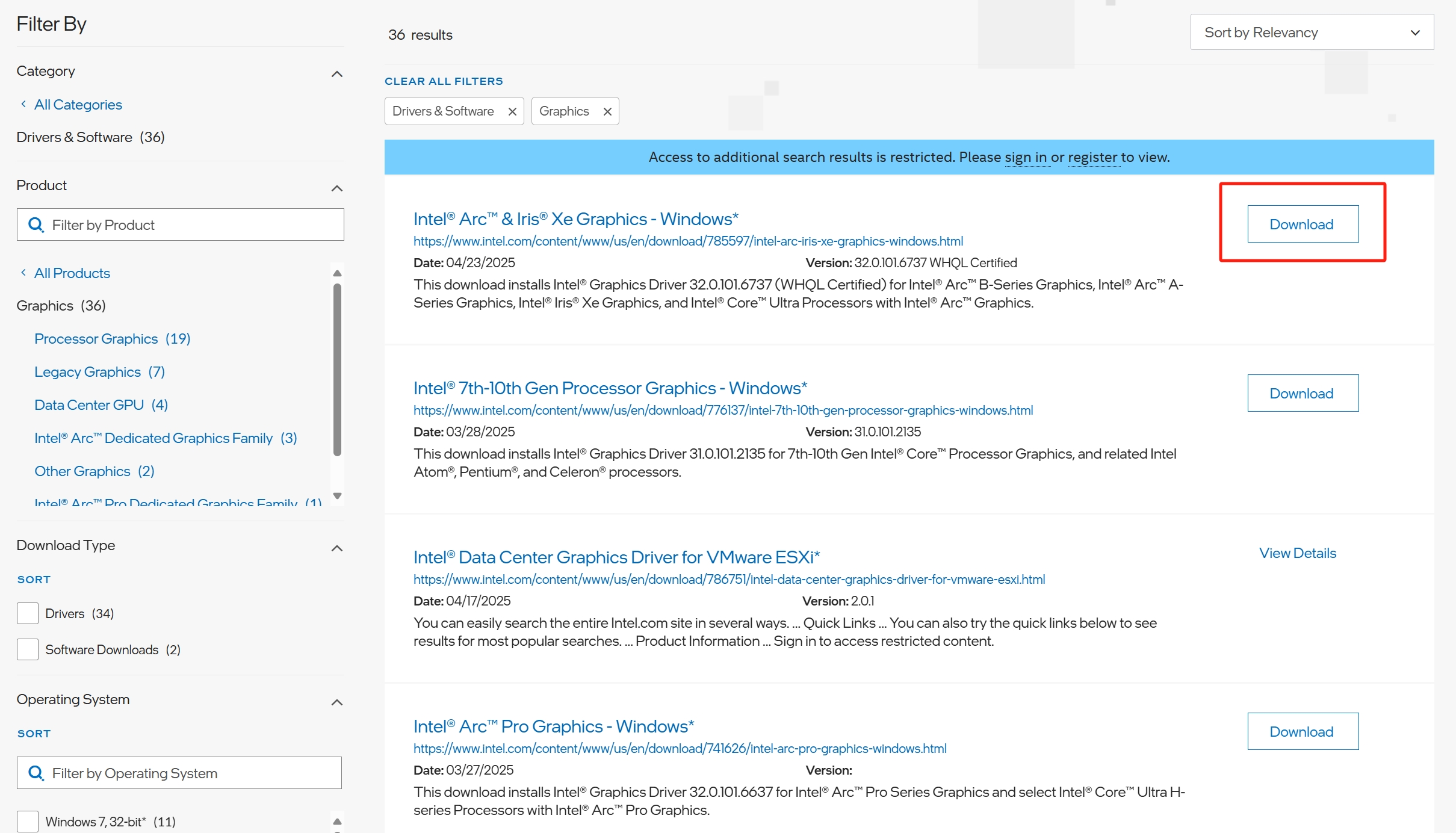The width and height of the screenshot is (1456, 833).
Task: Collapse the Operating System section
Action: click(337, 702)
